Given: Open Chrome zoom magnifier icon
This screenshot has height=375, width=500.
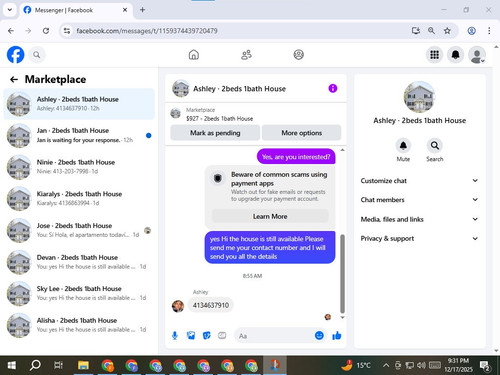Looking at the screenshot, I should [431, 31].
